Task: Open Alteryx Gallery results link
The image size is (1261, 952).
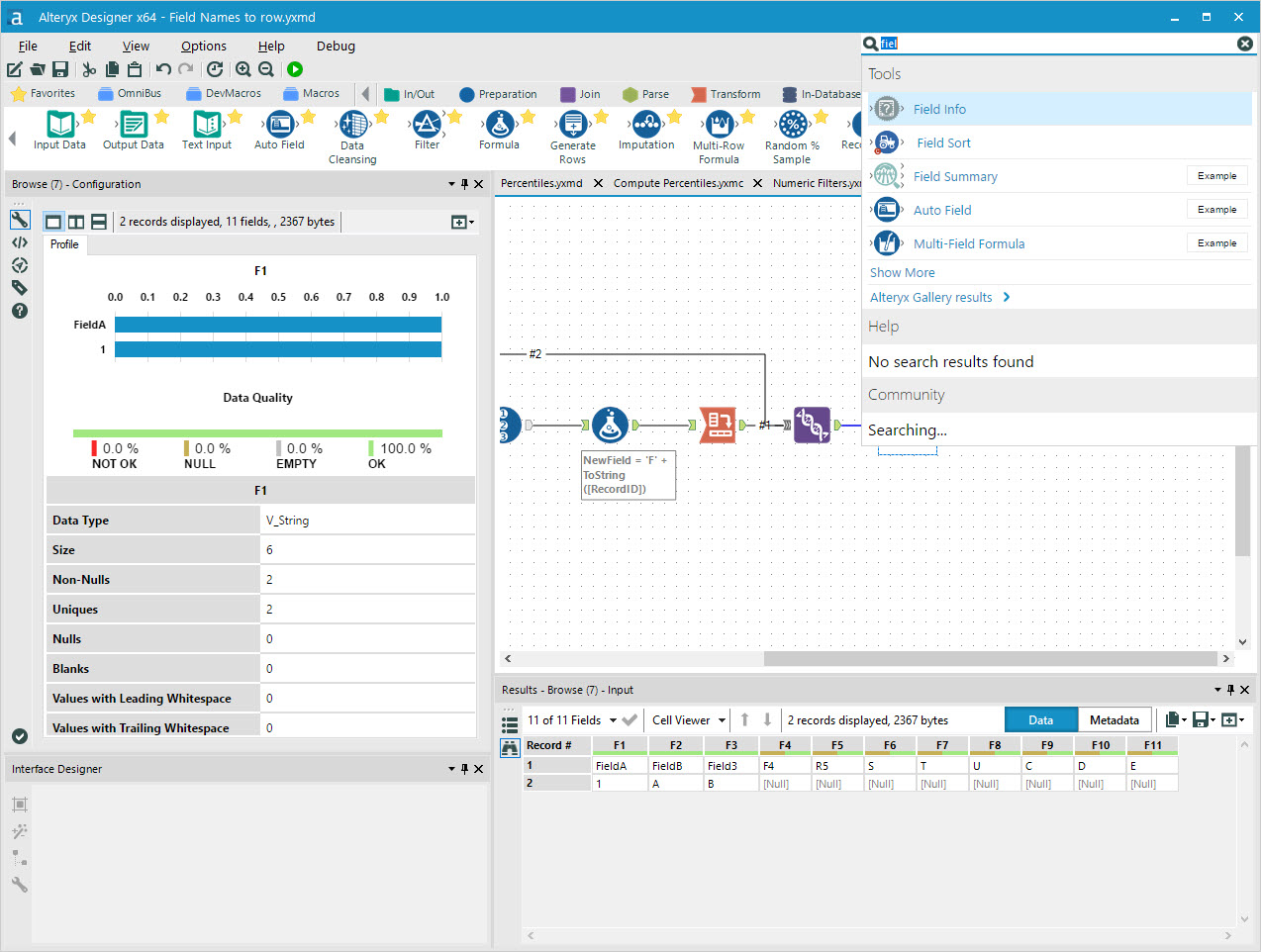Action: click(x=939, y=297)
